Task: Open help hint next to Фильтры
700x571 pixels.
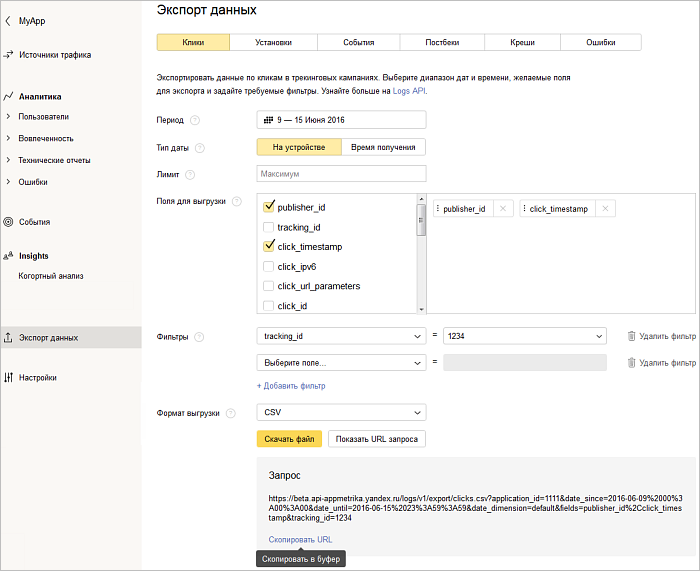Action: coord(200,337)
